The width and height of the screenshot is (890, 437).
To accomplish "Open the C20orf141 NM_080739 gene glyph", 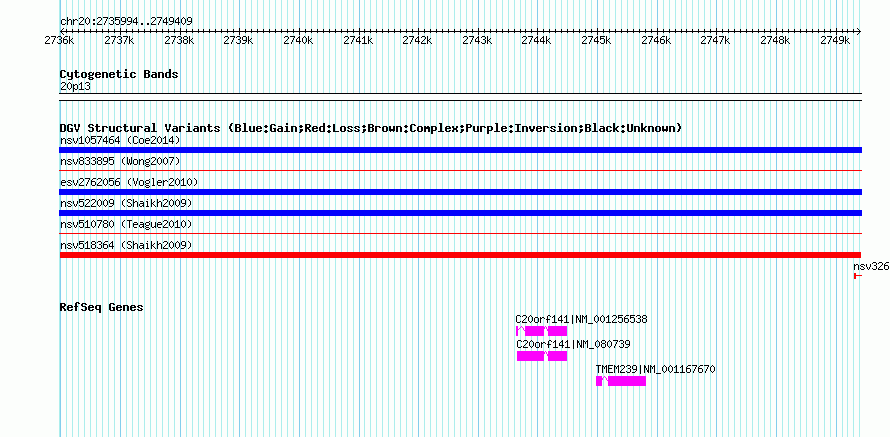I will (541, 356).
